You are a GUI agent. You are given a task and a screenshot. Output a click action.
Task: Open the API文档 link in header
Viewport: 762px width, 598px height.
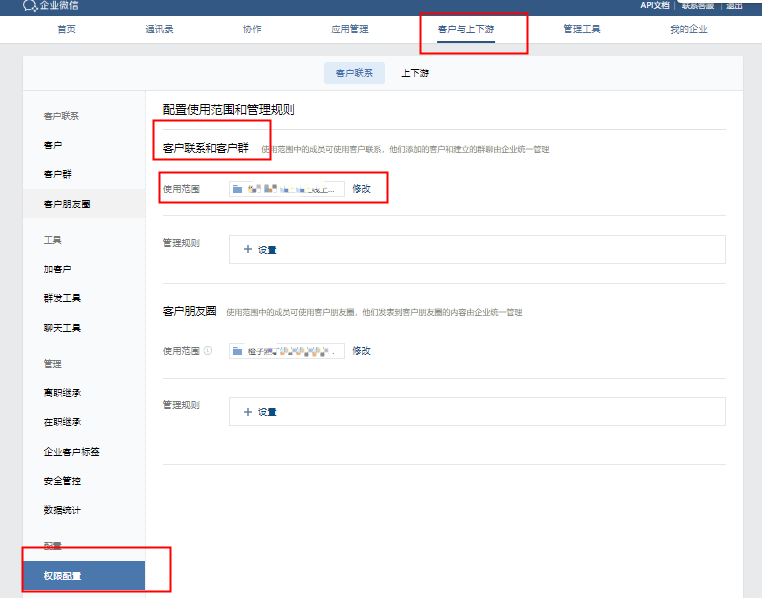pyautogui.click(x=655, y=6)
